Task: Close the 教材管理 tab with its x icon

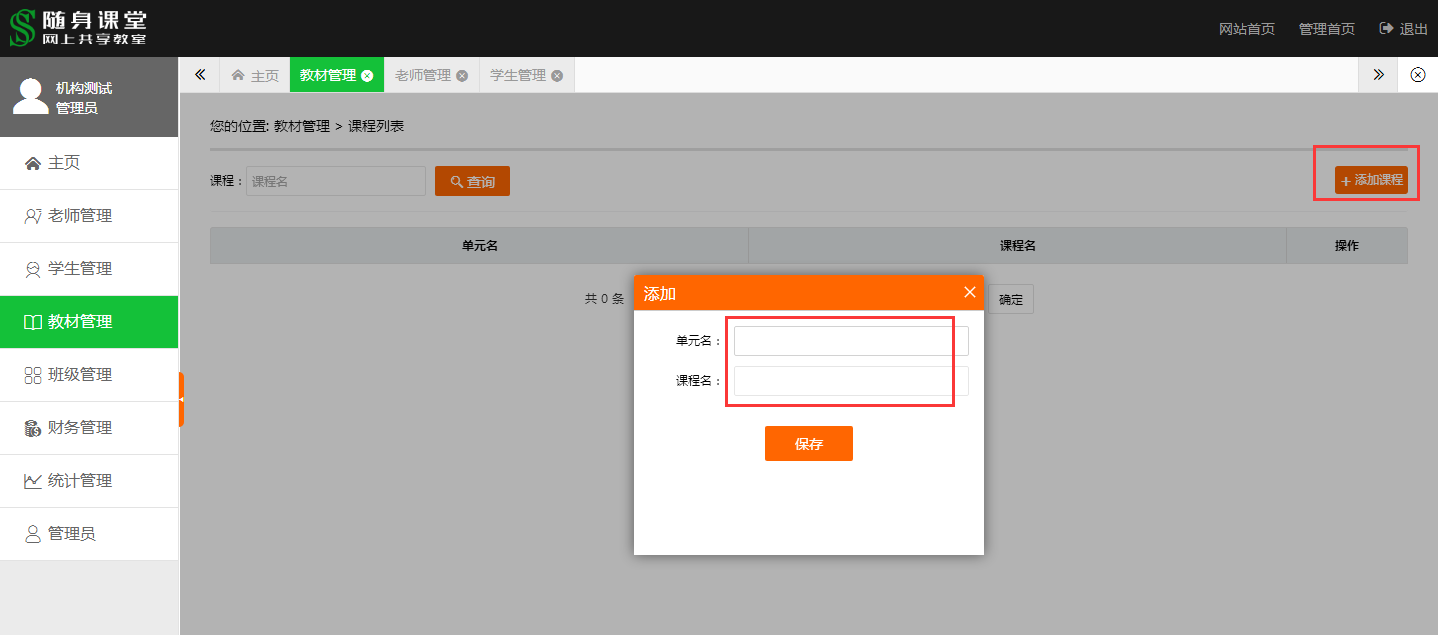Action: point(367,76)
